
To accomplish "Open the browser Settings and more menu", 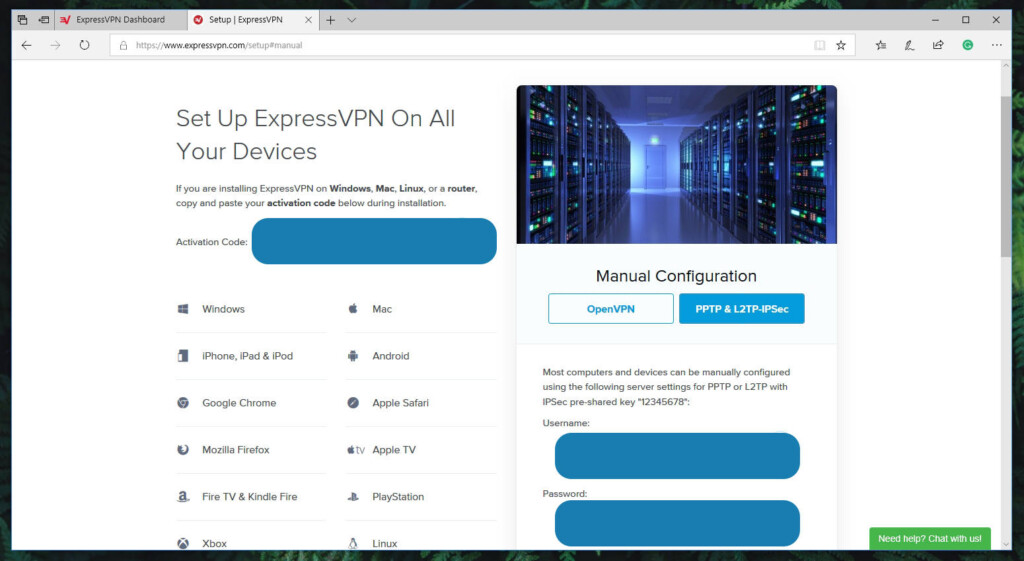I will (x=997, y=45).
